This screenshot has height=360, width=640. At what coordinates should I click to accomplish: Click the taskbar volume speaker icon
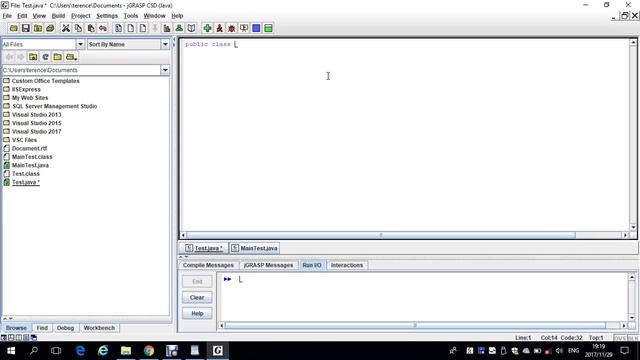pyautogui.click(x=559, y=351)
